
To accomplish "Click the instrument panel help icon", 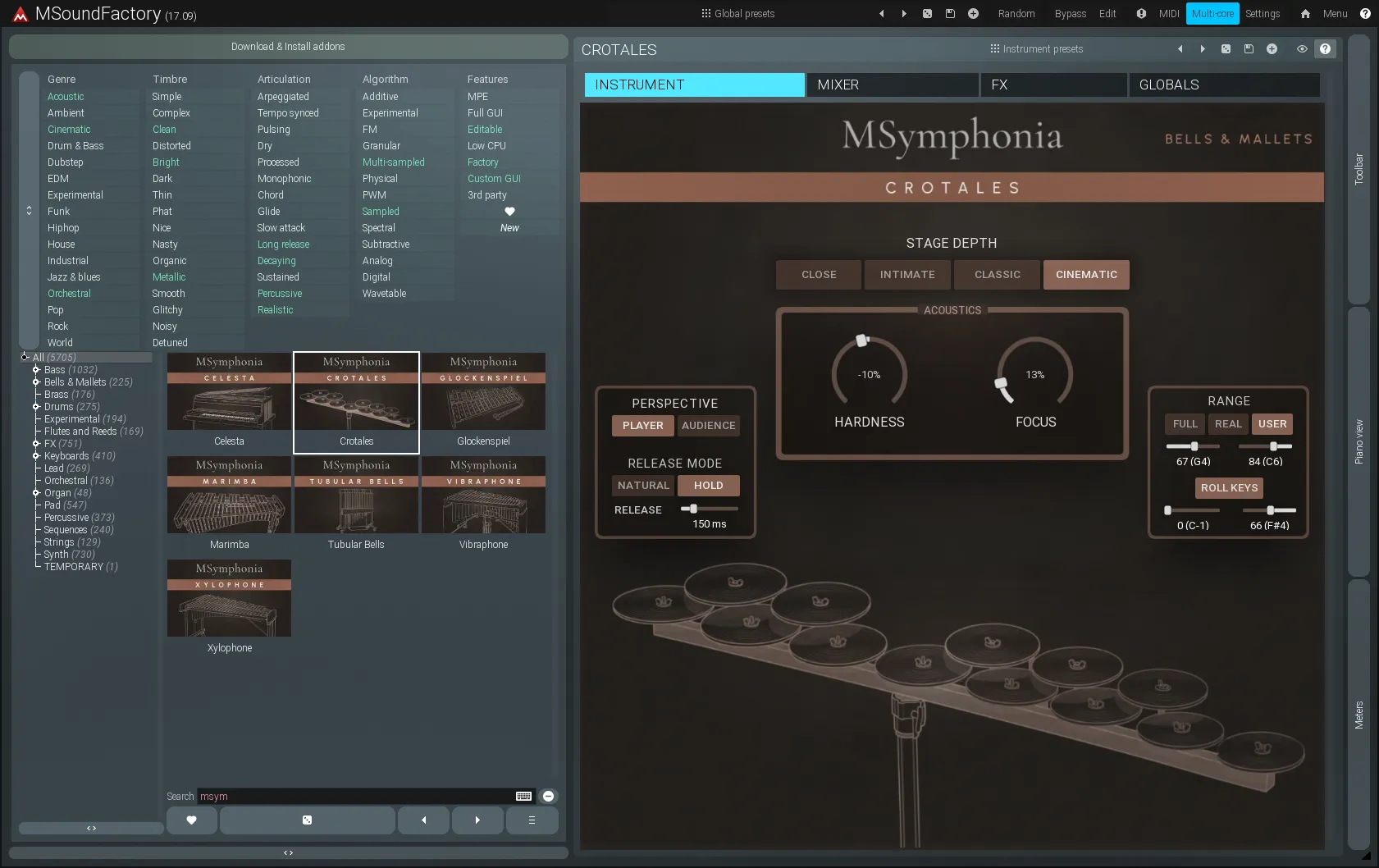I will pyautogui.click(x=1325, y=49).
